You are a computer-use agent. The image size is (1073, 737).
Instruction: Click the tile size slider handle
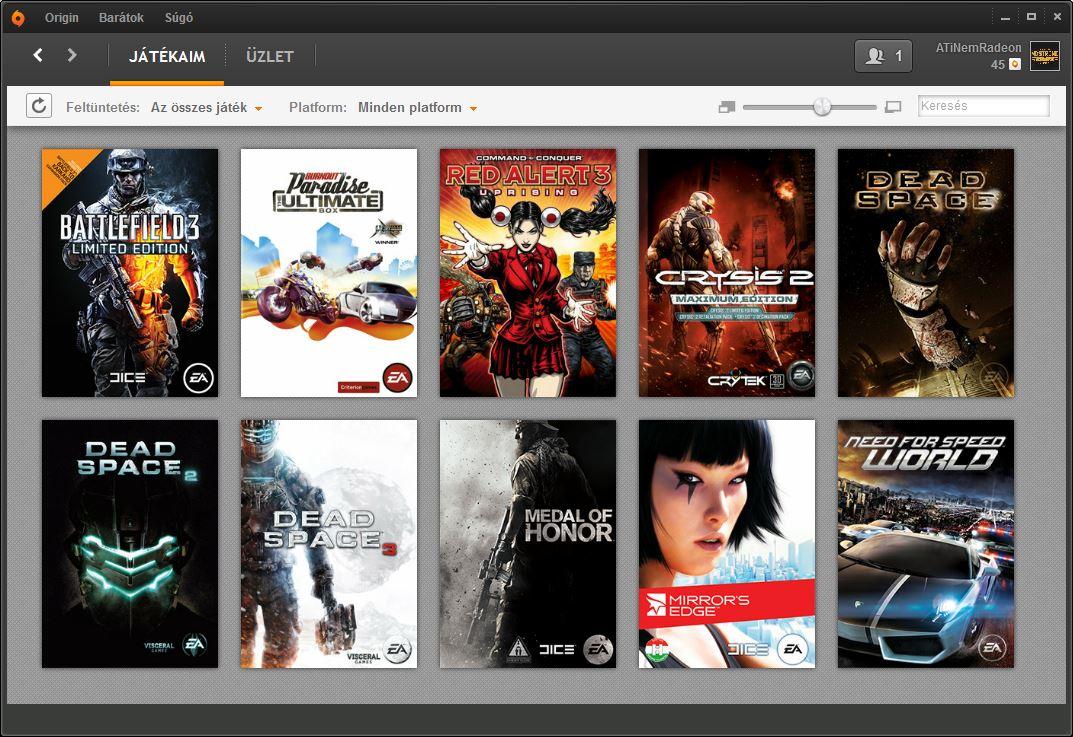click(x=822, y=107)
